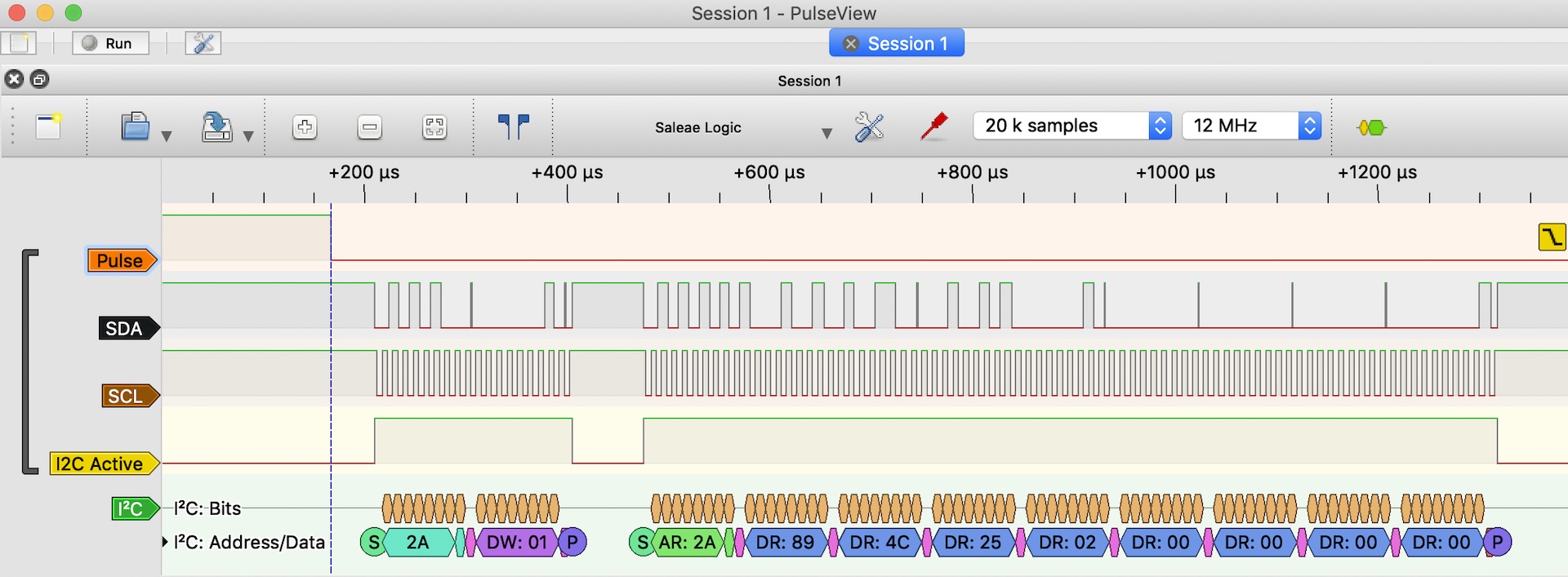This screenshot has width=1568, height=577.
Task: Select the orange Pulse channel label
Action: pyautogui.click(x=120, y=260)
